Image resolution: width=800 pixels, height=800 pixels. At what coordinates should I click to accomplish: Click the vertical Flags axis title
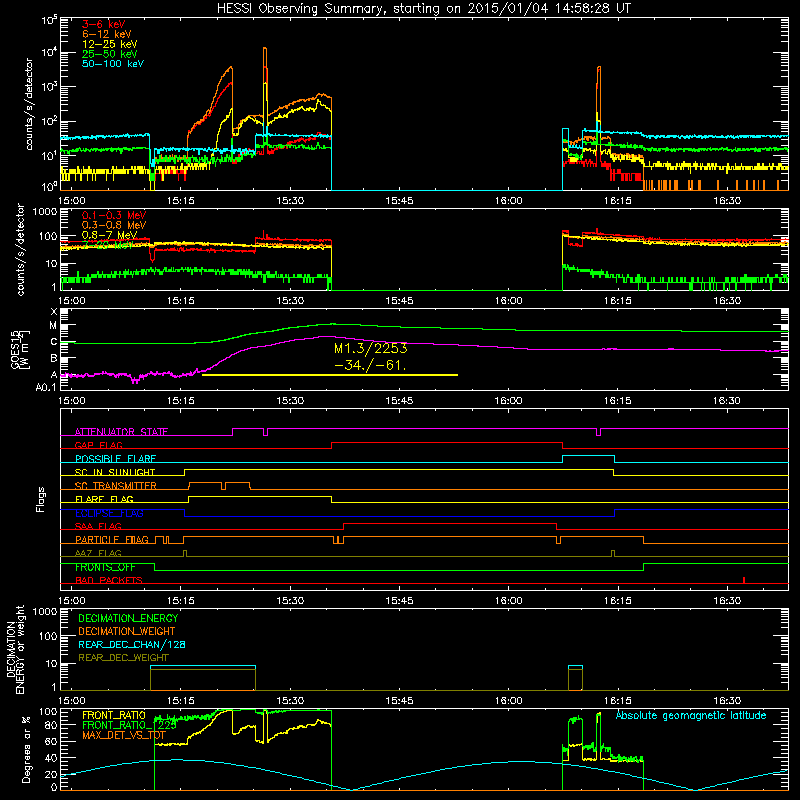pos(41,499)
